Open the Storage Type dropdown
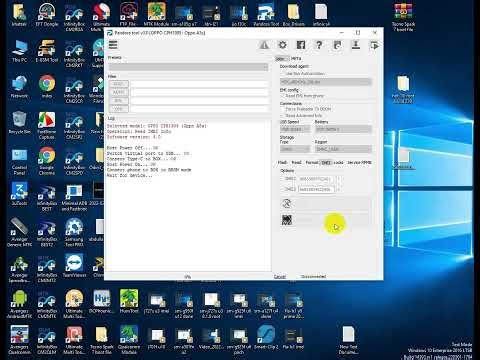This screenshot has width=480, height=360. tap(295, 149)
